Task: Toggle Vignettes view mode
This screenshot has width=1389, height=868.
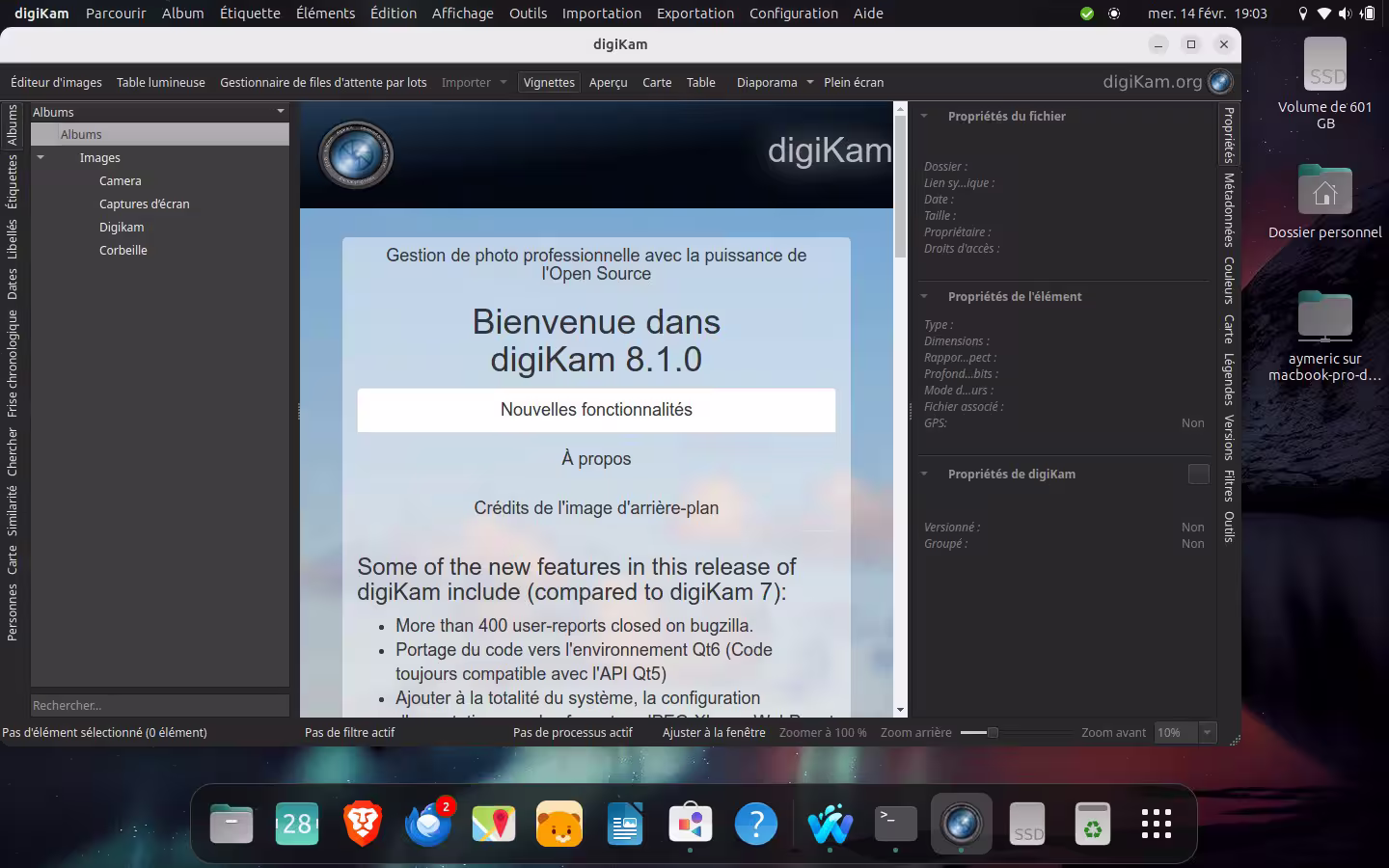Action: pos(549,82)
